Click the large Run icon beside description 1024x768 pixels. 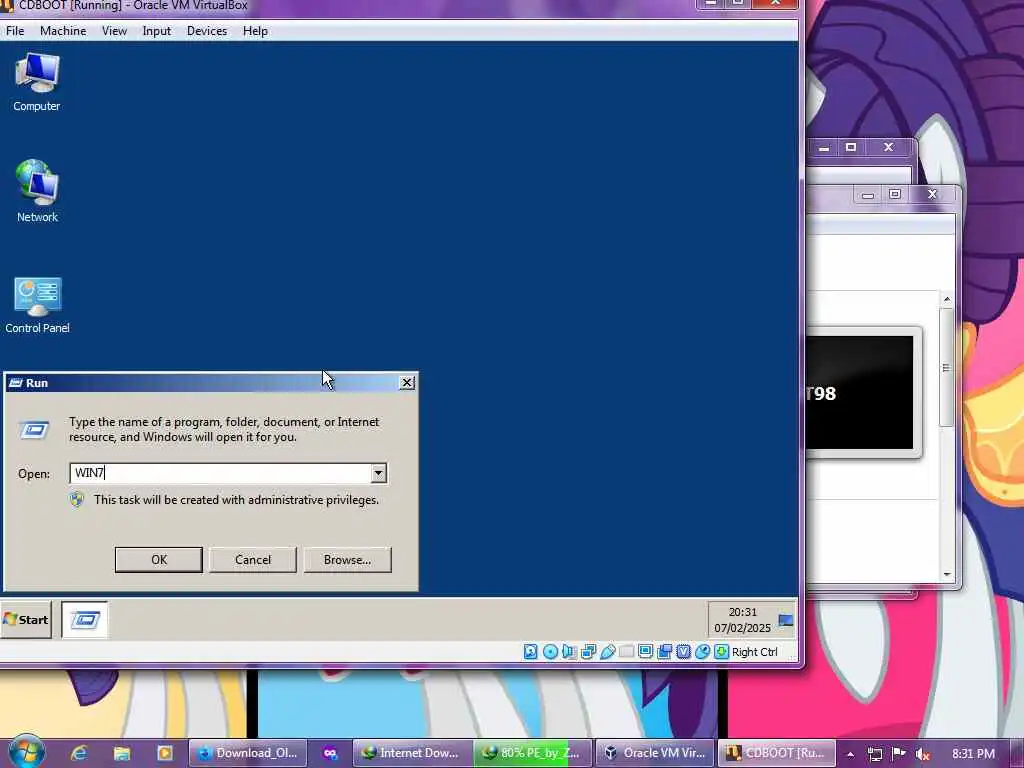pyautogui.click(x=34, y=430)
